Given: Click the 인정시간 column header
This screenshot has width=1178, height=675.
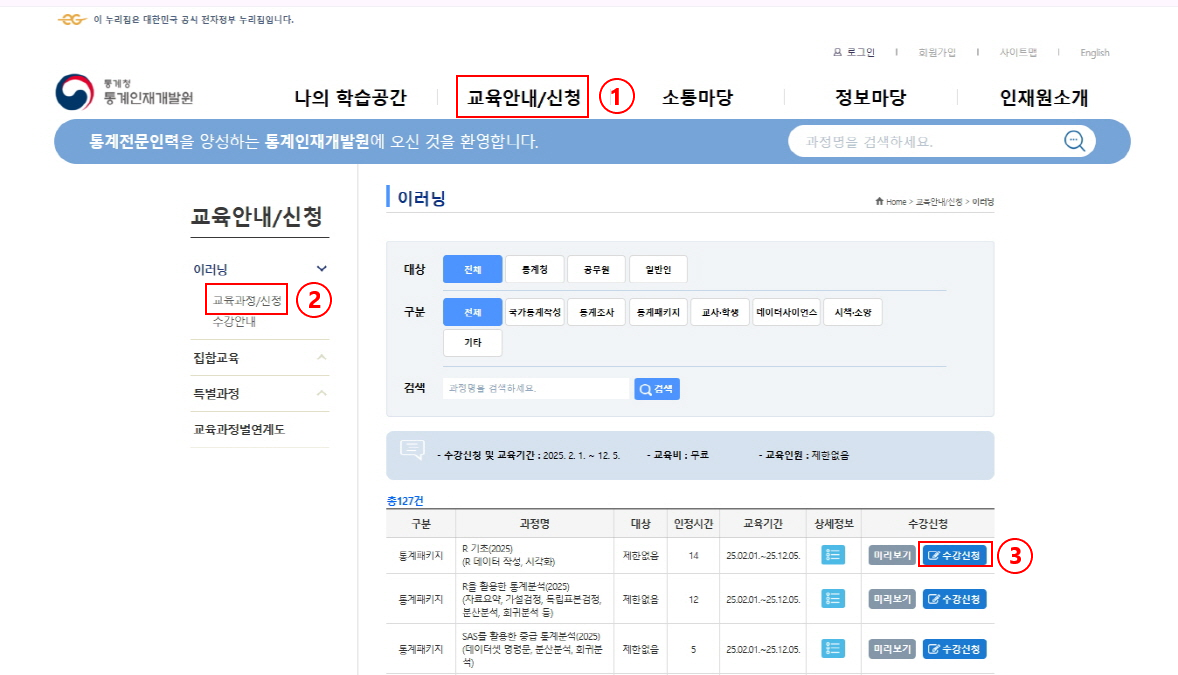Looking at the screenshot, I should tap(693, 523).
